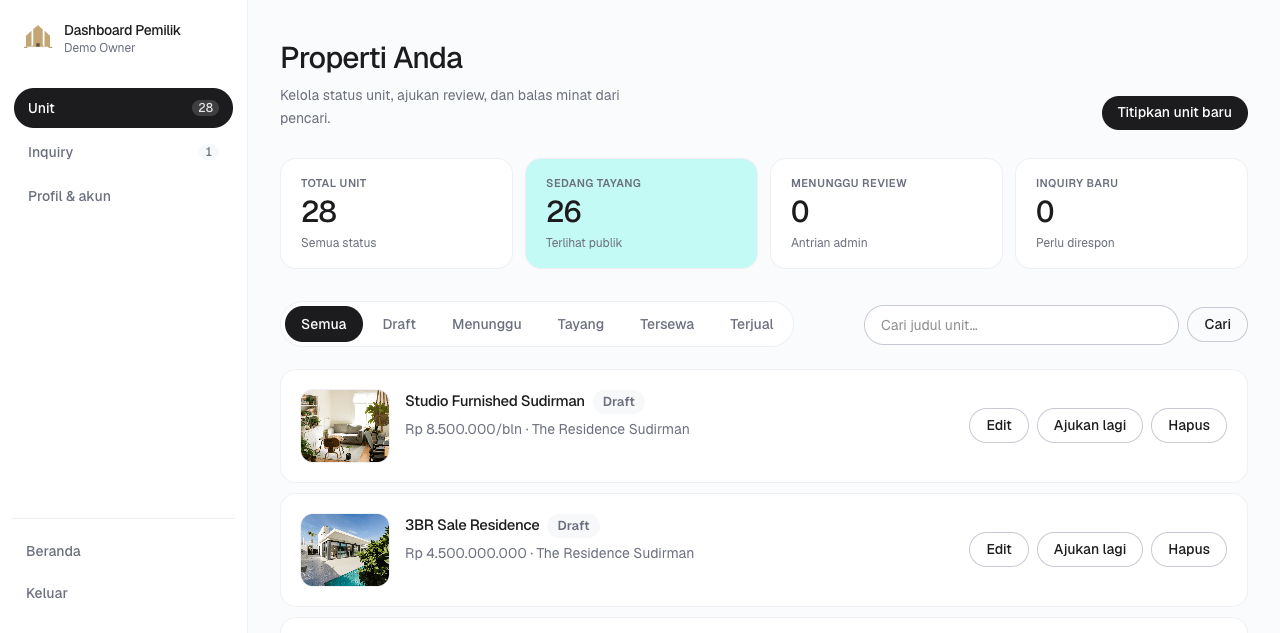The width and height of the screenshot is (1280, 633).
Task: Click the 3BR Sale Residence title
Action: (472, 525)
